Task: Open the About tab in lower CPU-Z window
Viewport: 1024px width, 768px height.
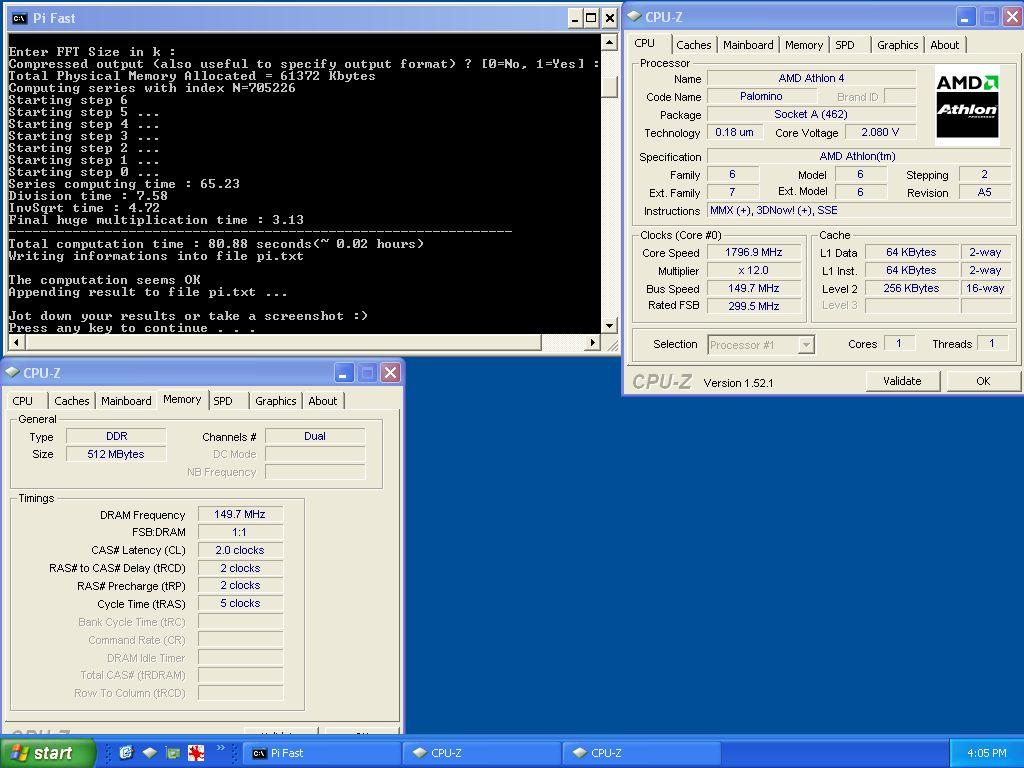Action: pos(323,401)
